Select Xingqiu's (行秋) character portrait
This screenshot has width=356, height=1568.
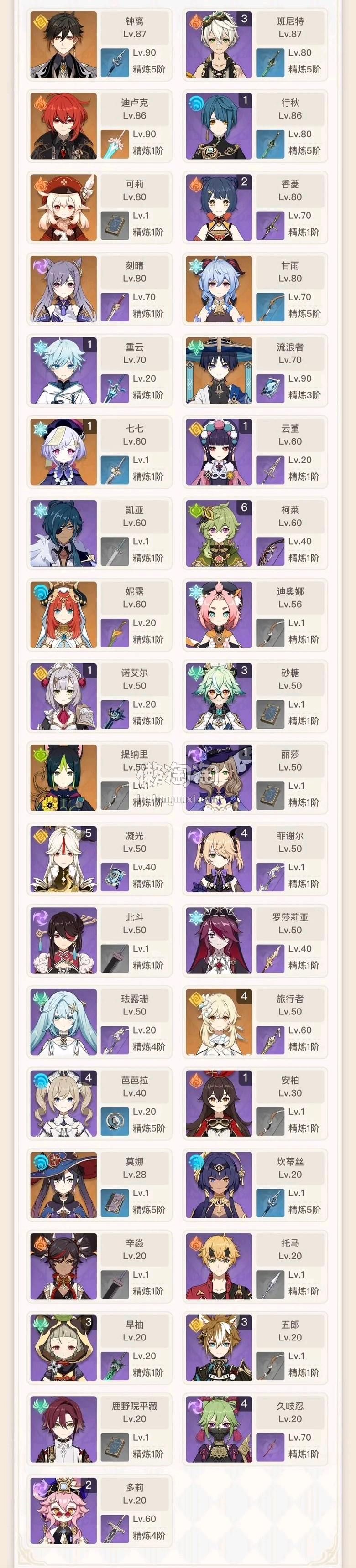[x=219, y=126]
